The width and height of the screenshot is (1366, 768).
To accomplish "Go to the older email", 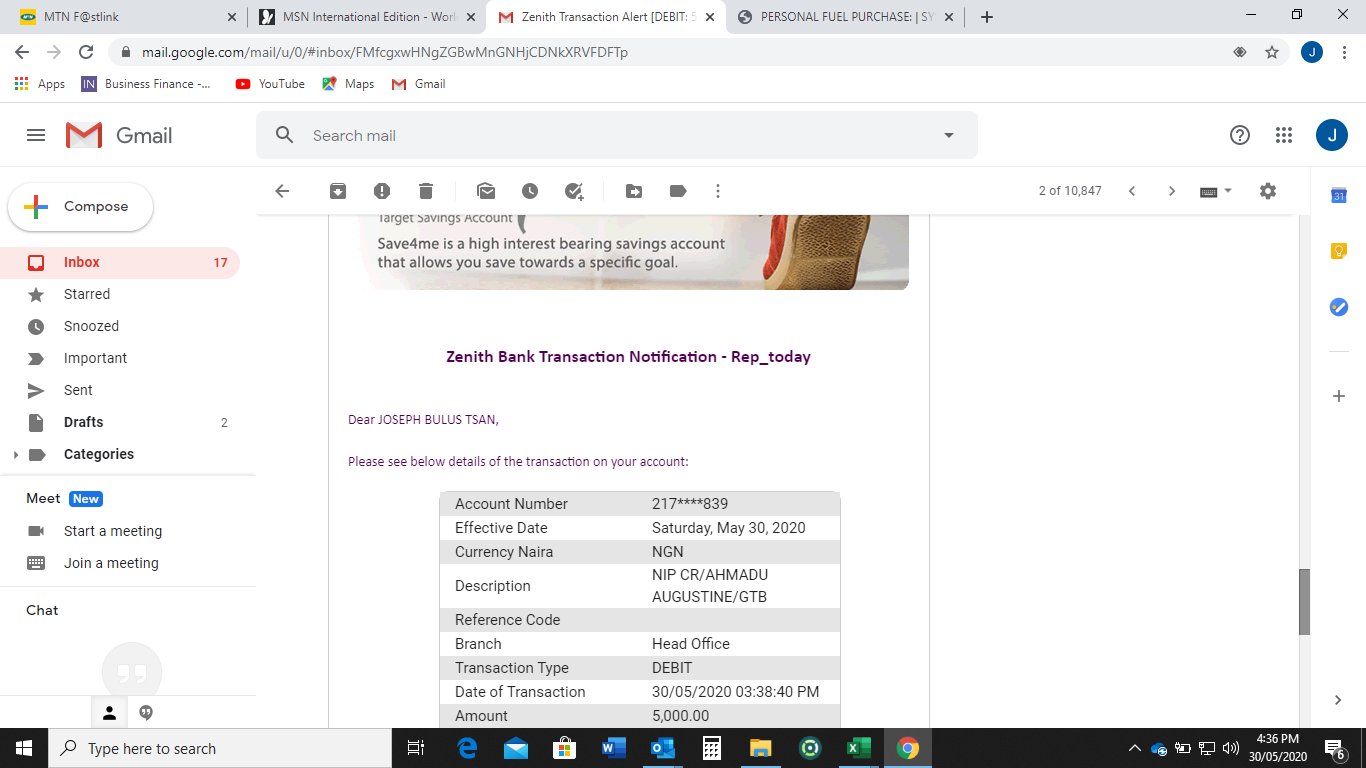I will pyautogui.click(x=1172, y=191).
